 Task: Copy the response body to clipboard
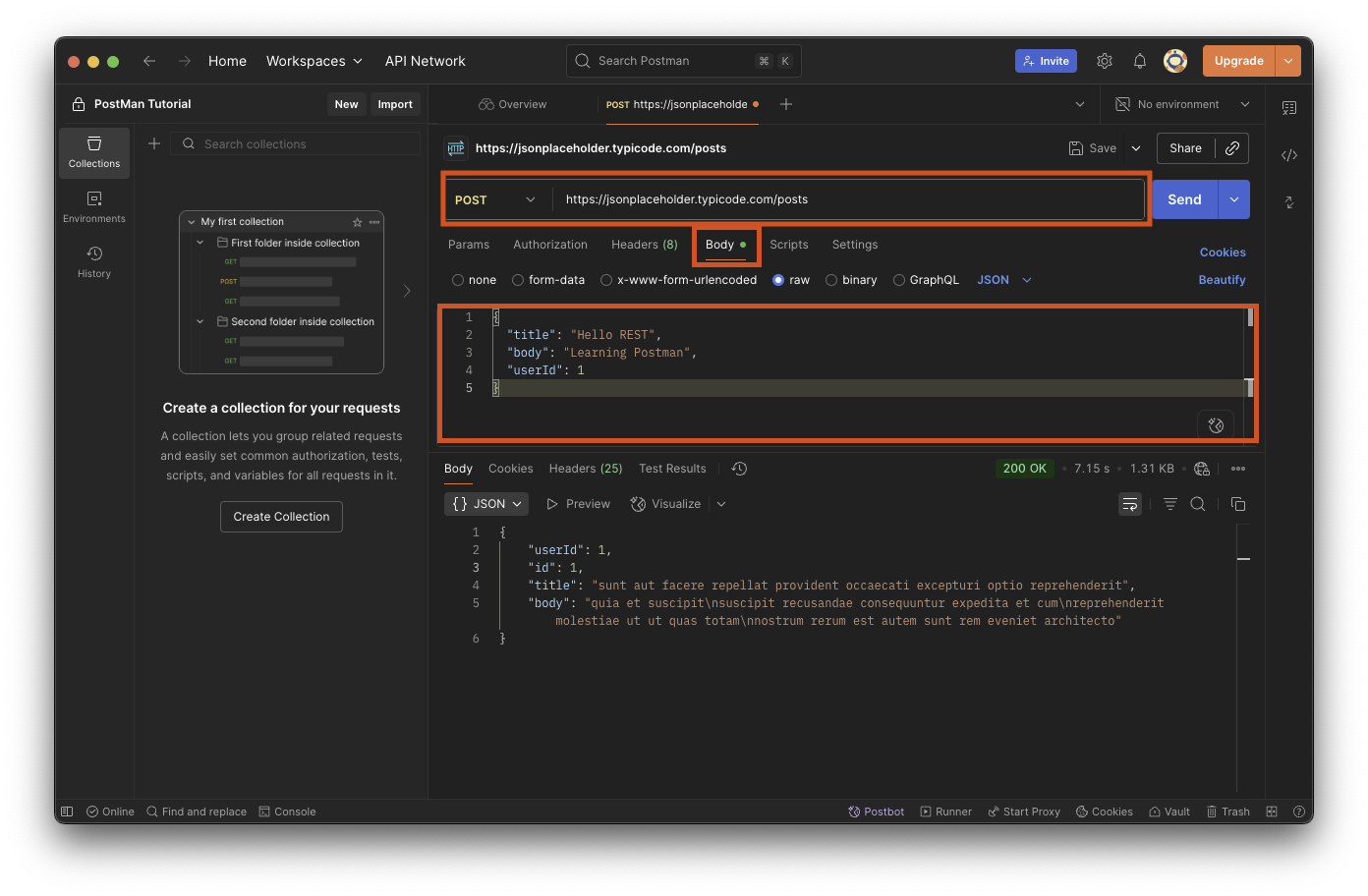click(1238, 504)
